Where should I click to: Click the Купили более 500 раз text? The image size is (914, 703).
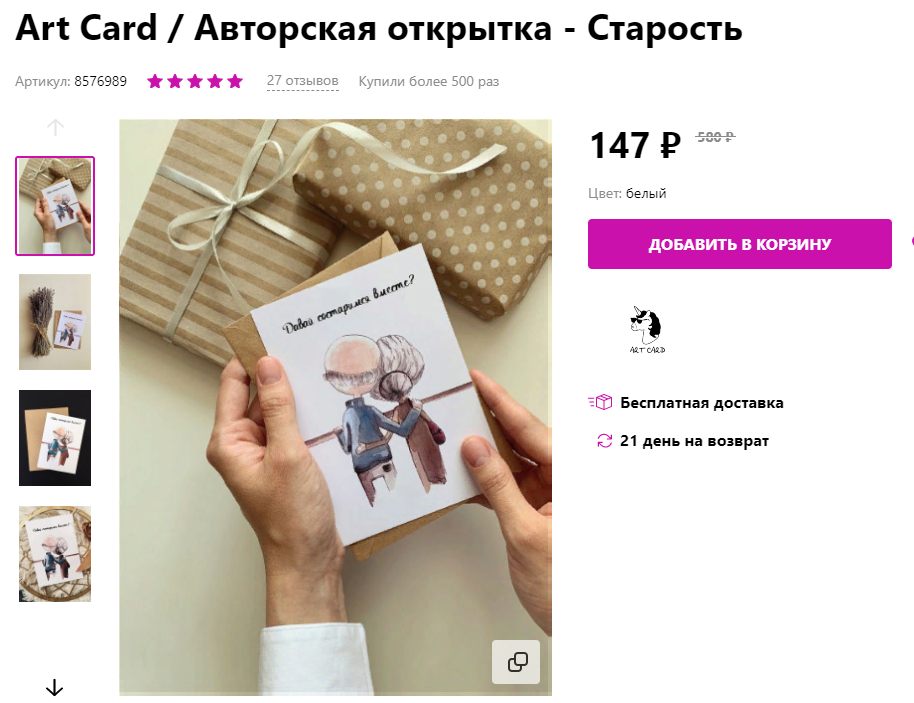(429, 81)
